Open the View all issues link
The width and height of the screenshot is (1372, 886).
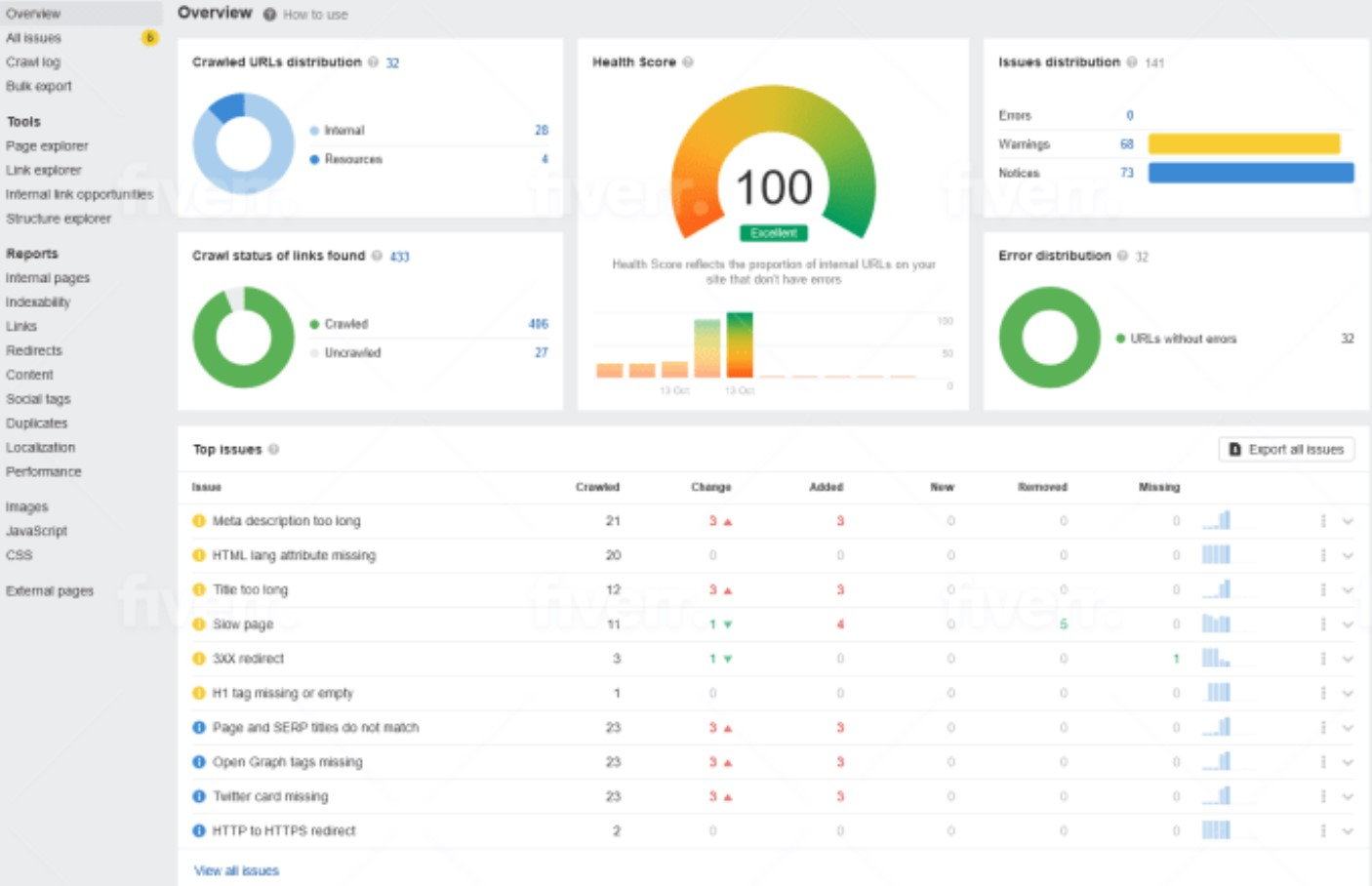click(x=236, y=870)
